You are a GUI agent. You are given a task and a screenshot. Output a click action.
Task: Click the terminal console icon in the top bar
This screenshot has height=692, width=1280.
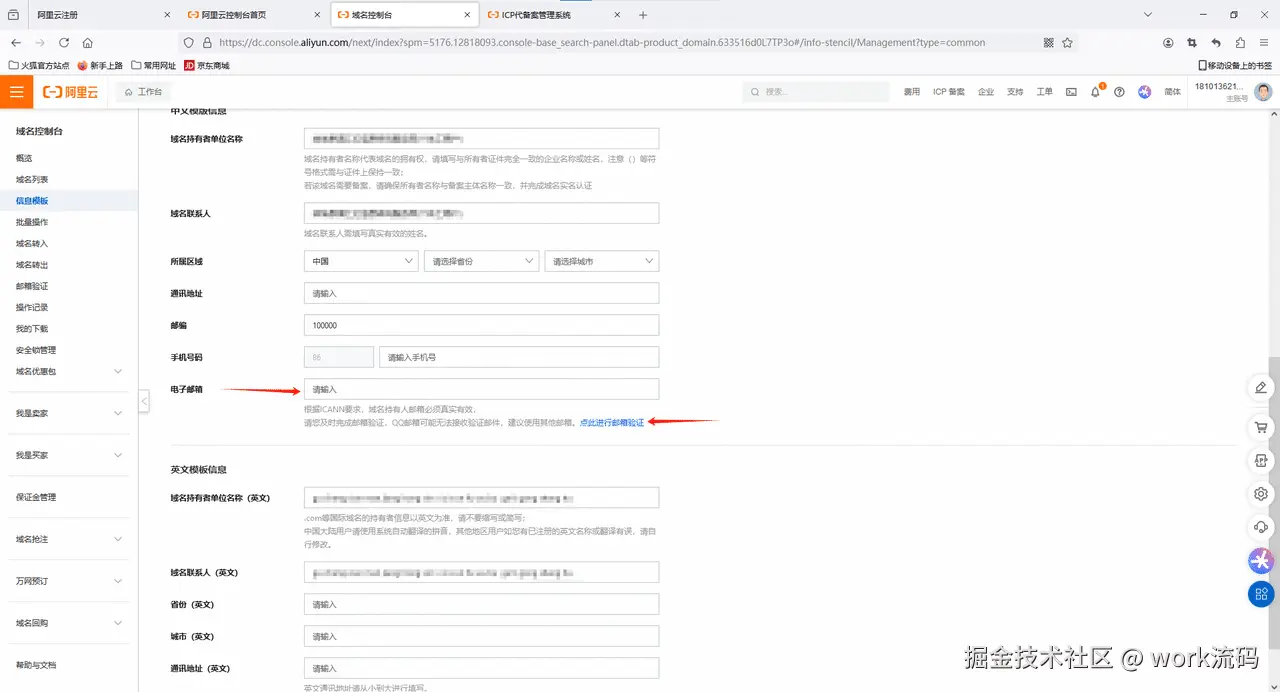click(1071, 91)
